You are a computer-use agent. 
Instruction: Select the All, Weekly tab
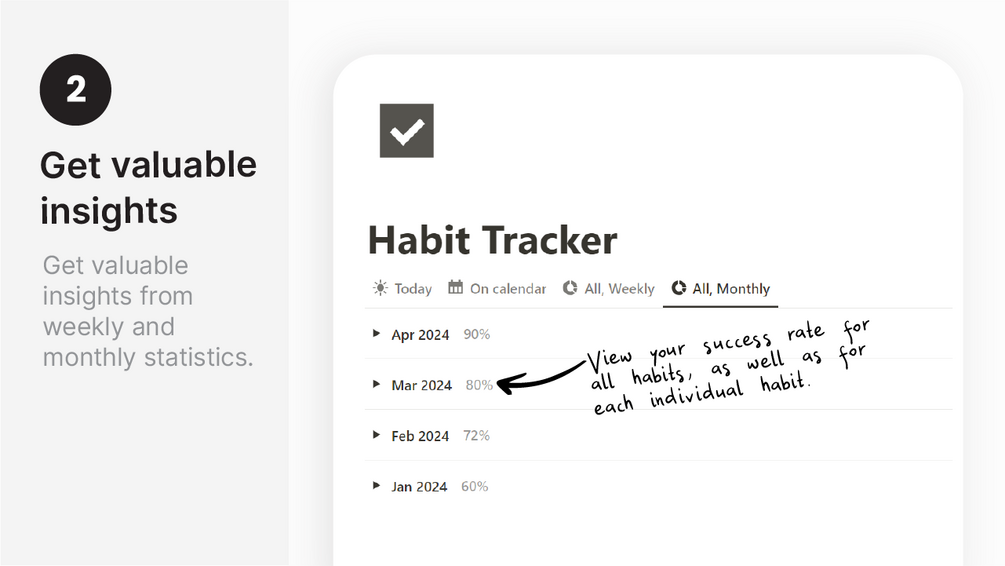tap(619, 289)
